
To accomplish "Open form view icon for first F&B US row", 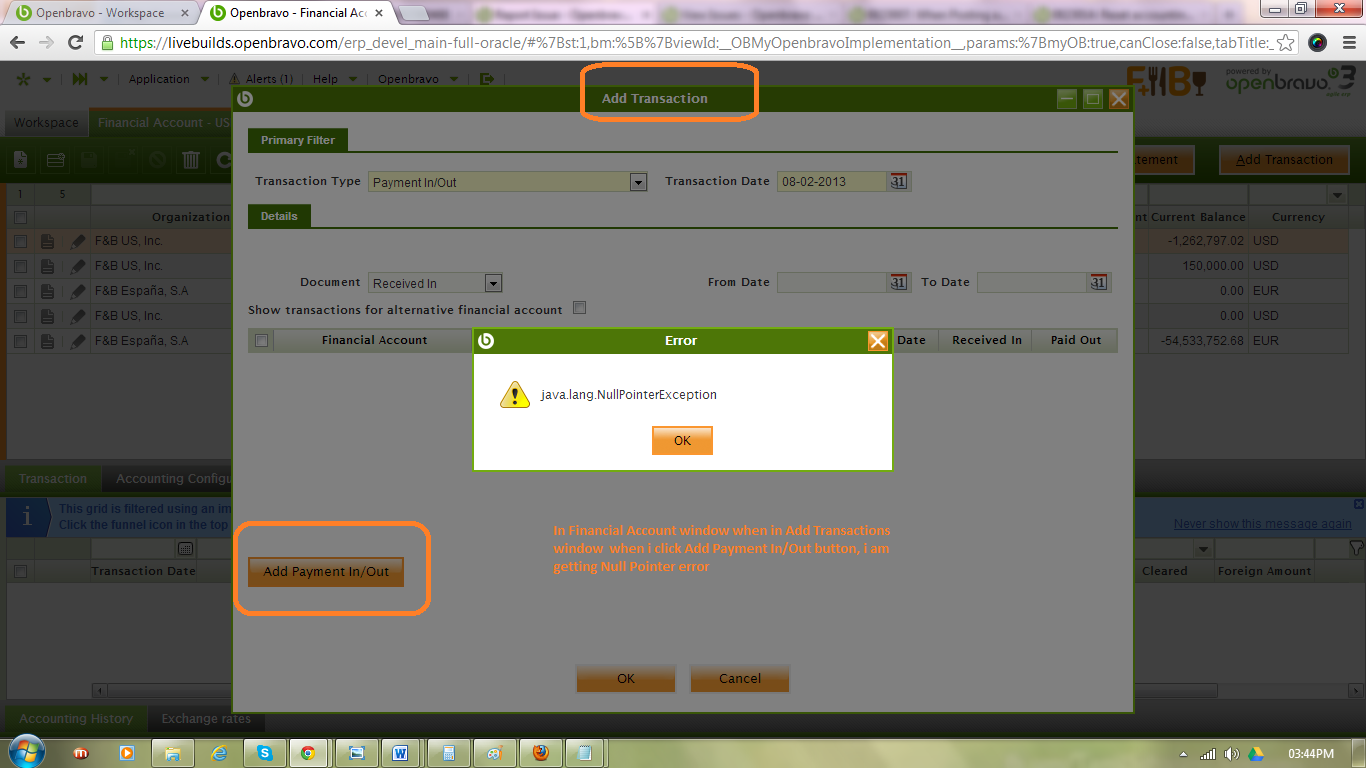I will [47, 241].
